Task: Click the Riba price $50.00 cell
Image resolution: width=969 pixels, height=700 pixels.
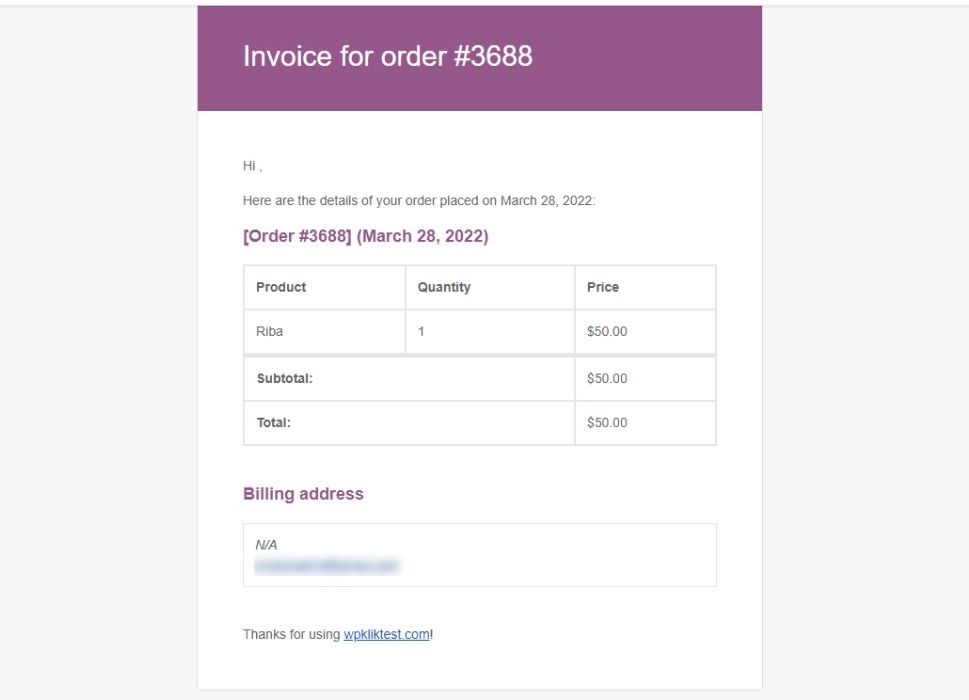Action: coord(645,332)
